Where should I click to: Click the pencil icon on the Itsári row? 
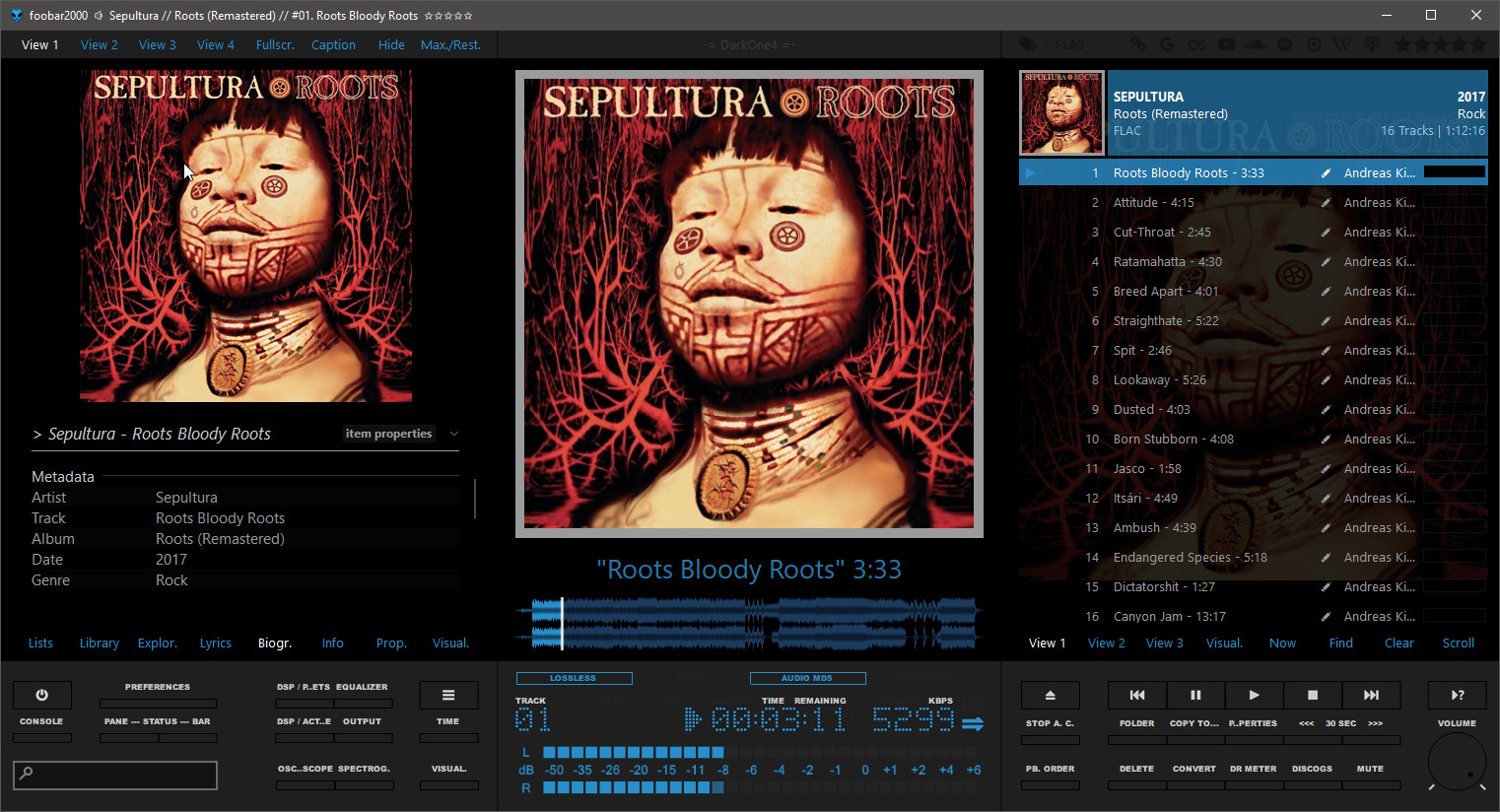click(x=1326, y=499)
